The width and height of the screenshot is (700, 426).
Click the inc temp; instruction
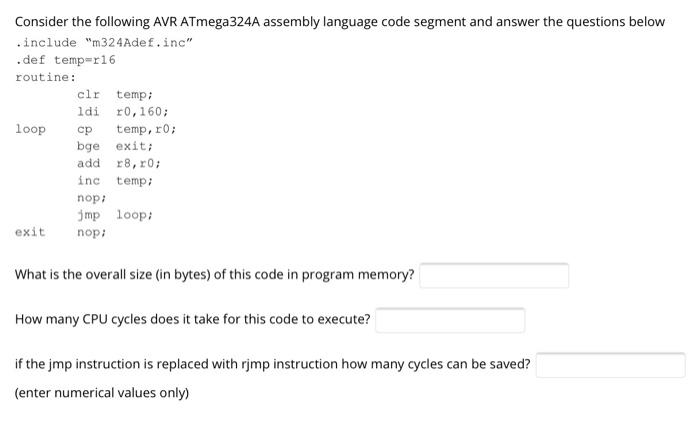point(115,181)
